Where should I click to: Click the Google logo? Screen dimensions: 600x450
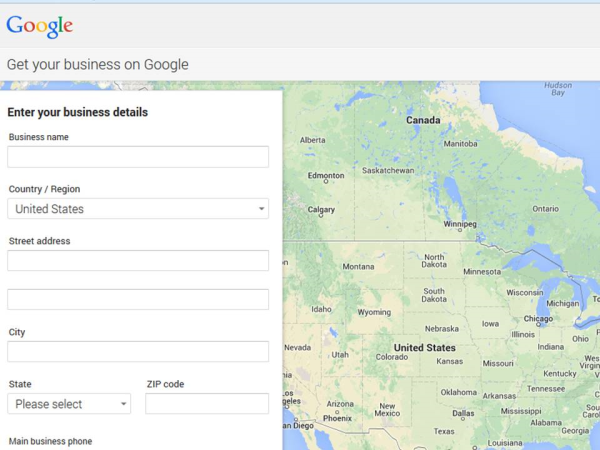[39, 26]
